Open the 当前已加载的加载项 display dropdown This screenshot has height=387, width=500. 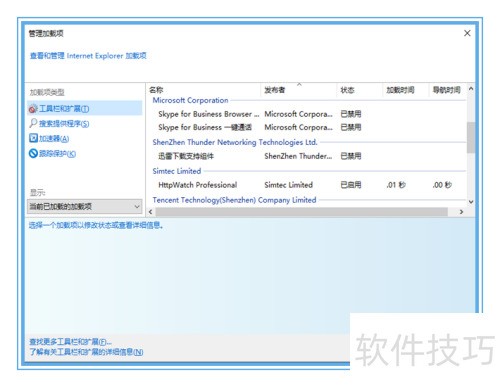click(x=85, y=206)
